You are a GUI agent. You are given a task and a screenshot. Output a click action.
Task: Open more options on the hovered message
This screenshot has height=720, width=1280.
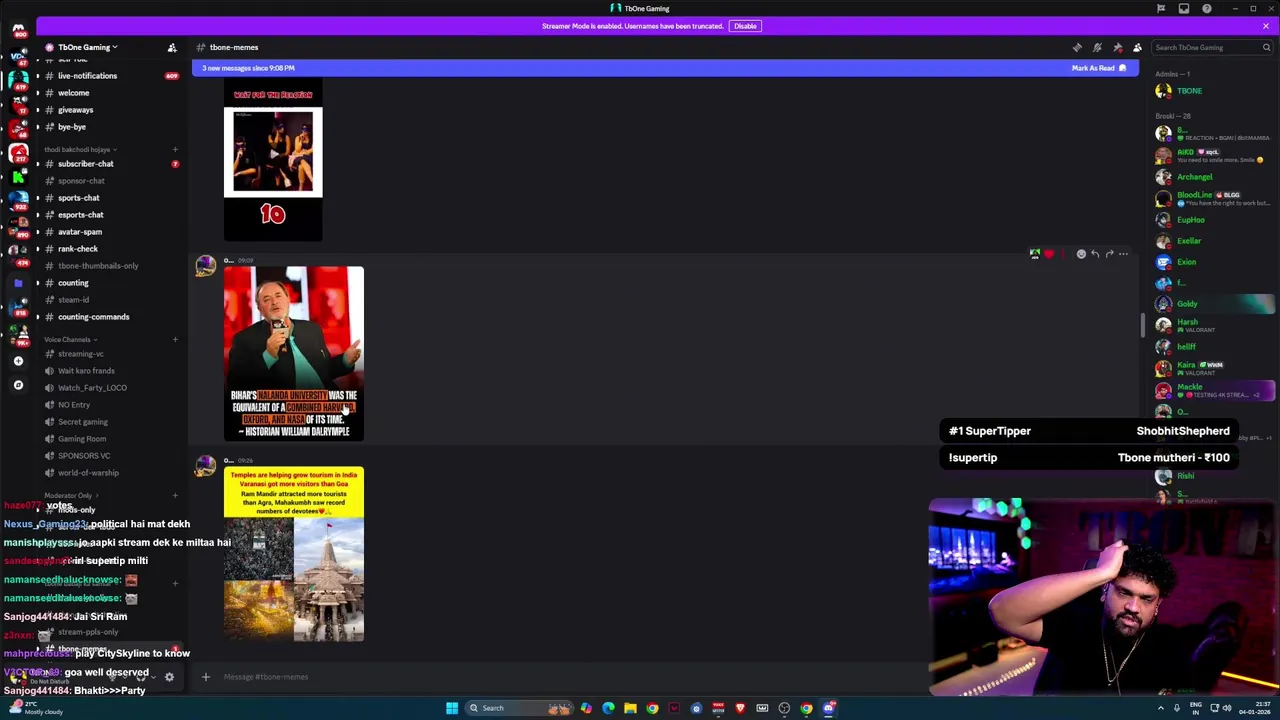(x=1123, y=254)
